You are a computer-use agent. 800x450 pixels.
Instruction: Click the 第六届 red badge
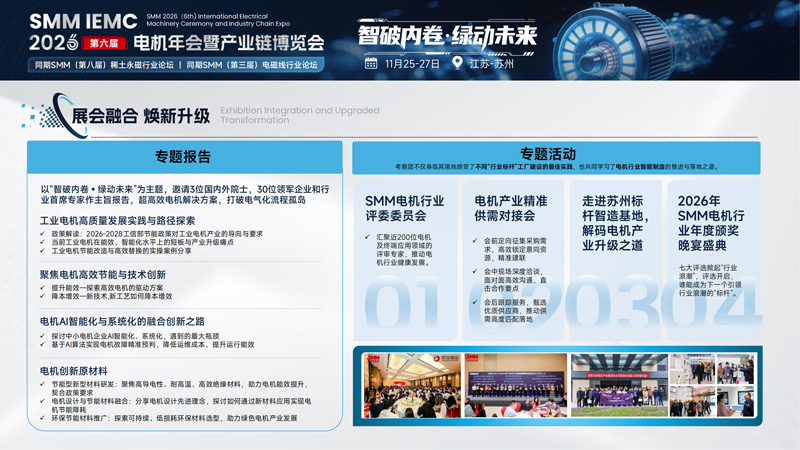pos(104,43)
